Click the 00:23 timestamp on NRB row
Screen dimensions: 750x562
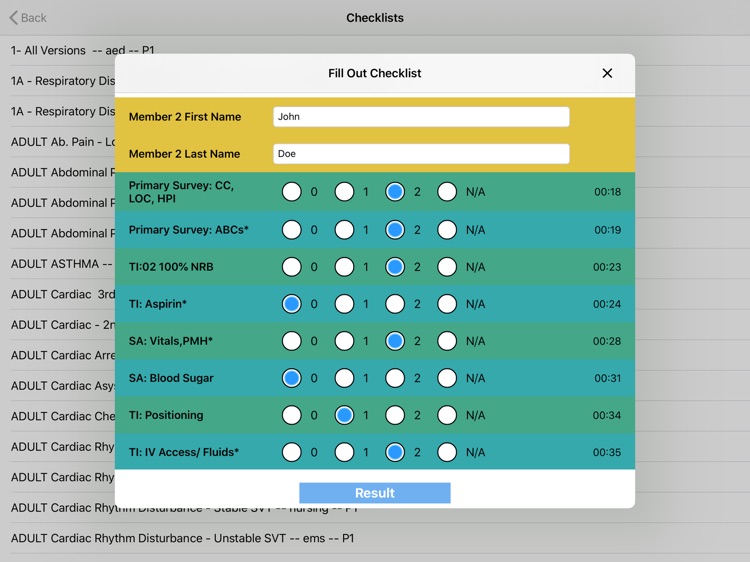tap(607, 267)
